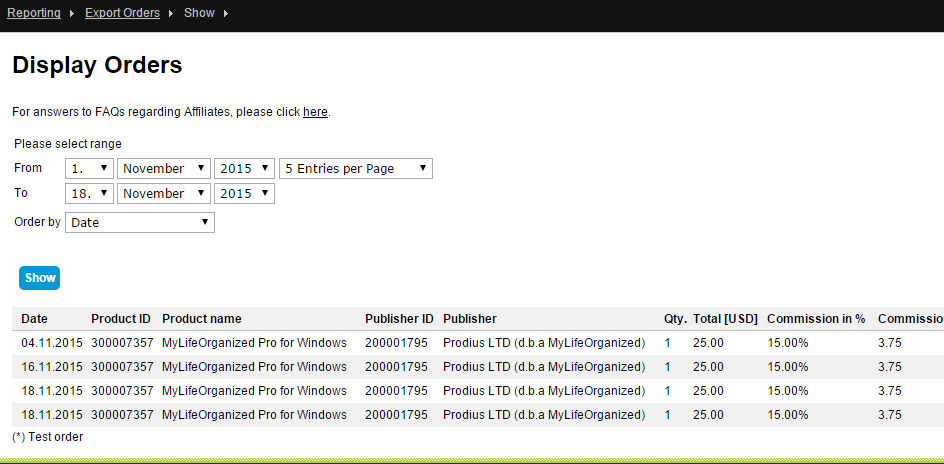Screen dimensions: 944x464
Task: Click Qty. value in 16.11.2015 row
Action: click(x=668, y=367)
